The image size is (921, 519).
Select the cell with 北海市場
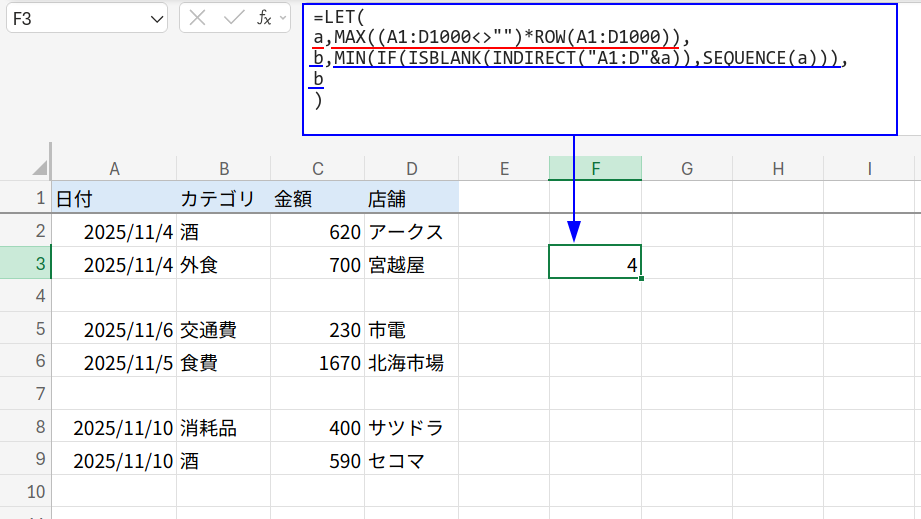point(412,362)
